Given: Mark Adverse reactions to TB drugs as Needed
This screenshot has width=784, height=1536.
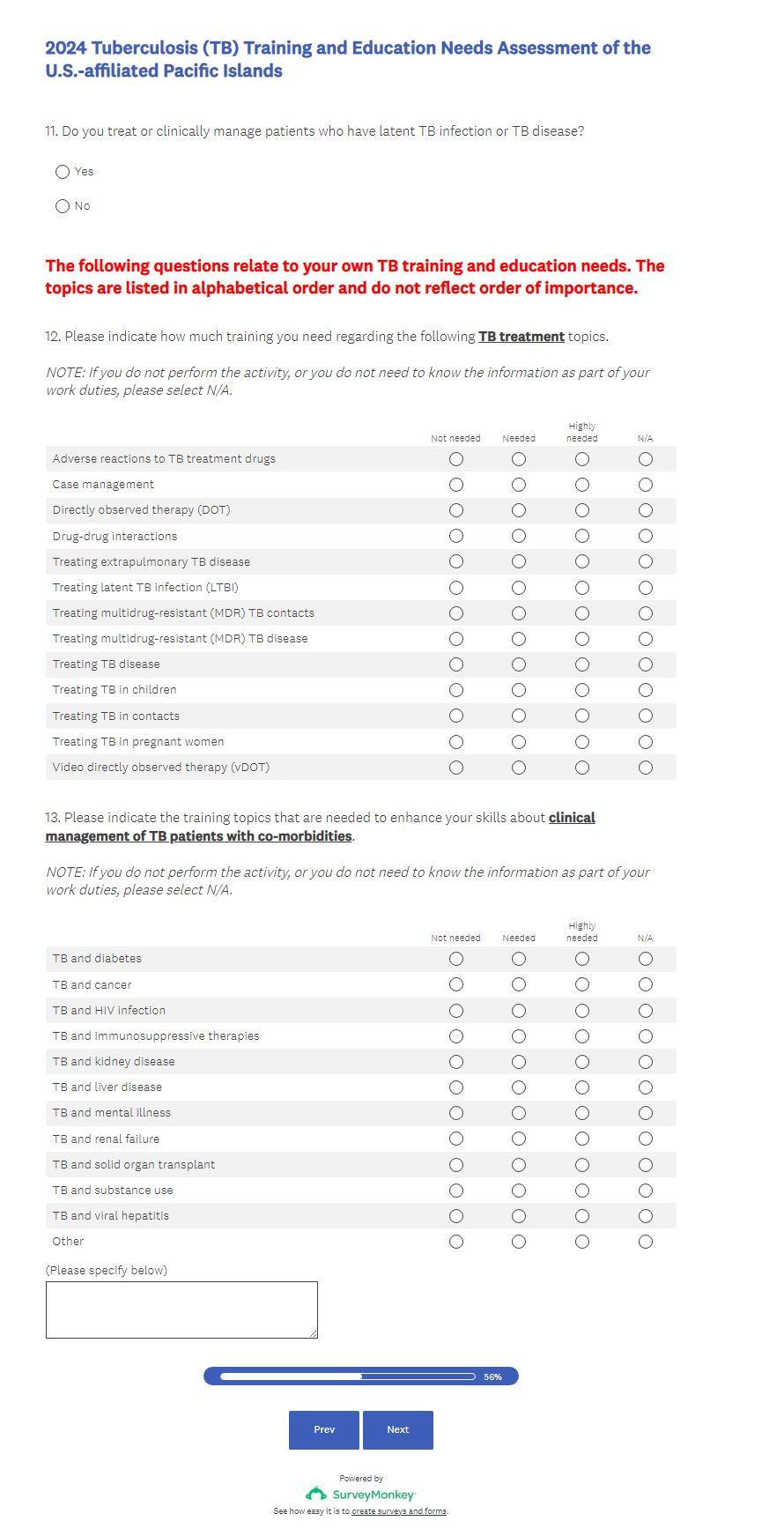Looking at the screenshot, I should tap(519, 459).
